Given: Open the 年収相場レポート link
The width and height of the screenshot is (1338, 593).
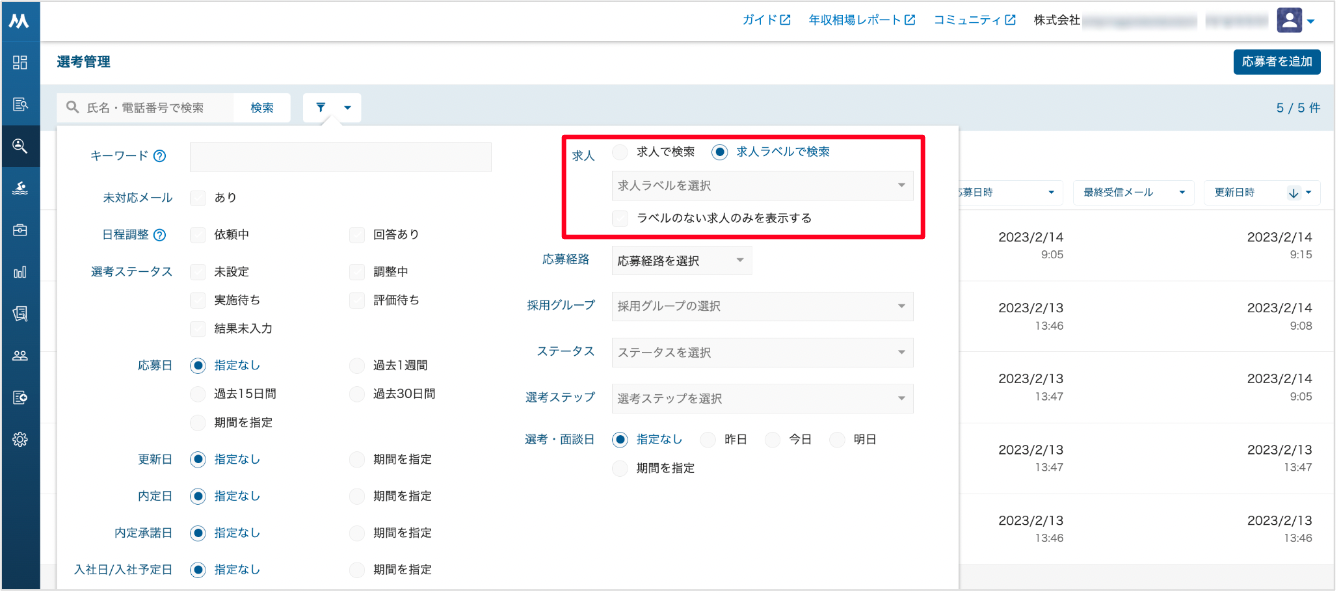Looking at the screenshot, I should [862, 20].
